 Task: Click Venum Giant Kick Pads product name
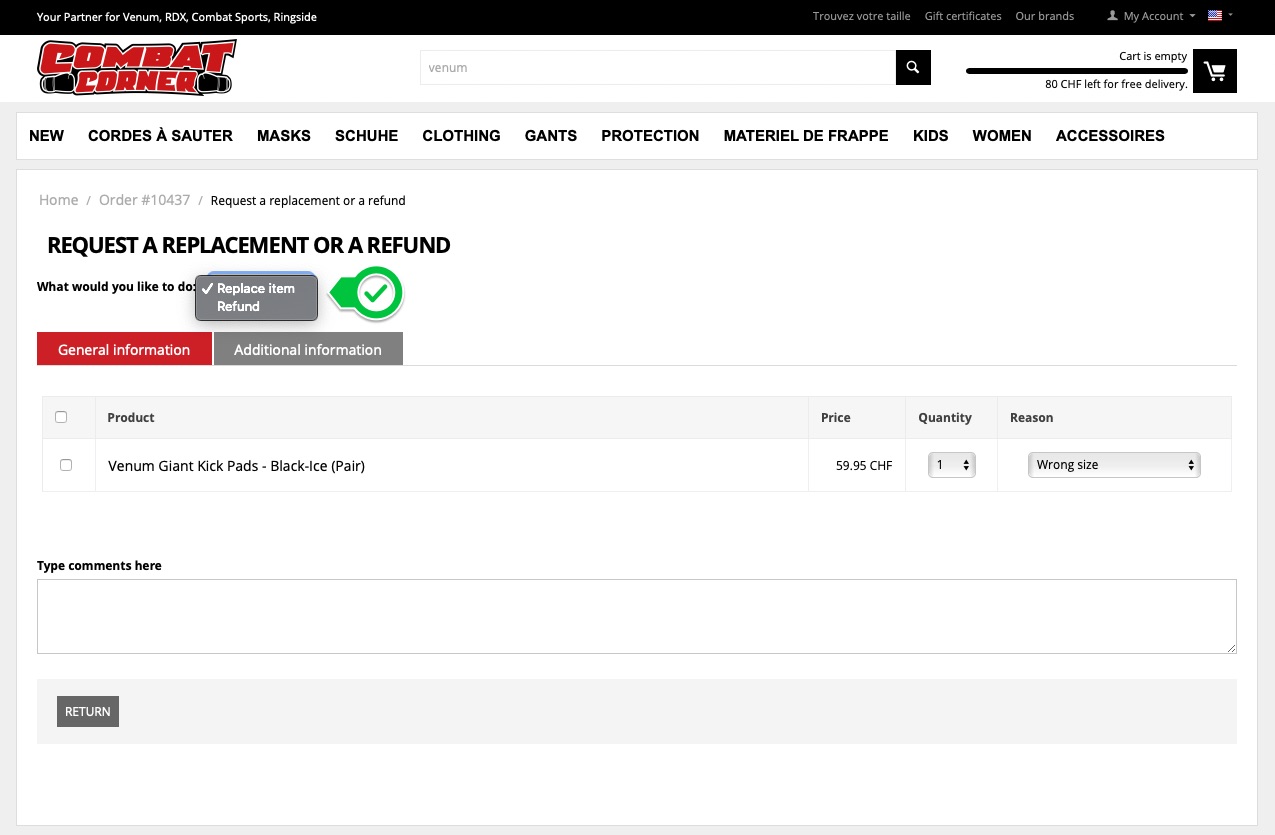(236, 465)
